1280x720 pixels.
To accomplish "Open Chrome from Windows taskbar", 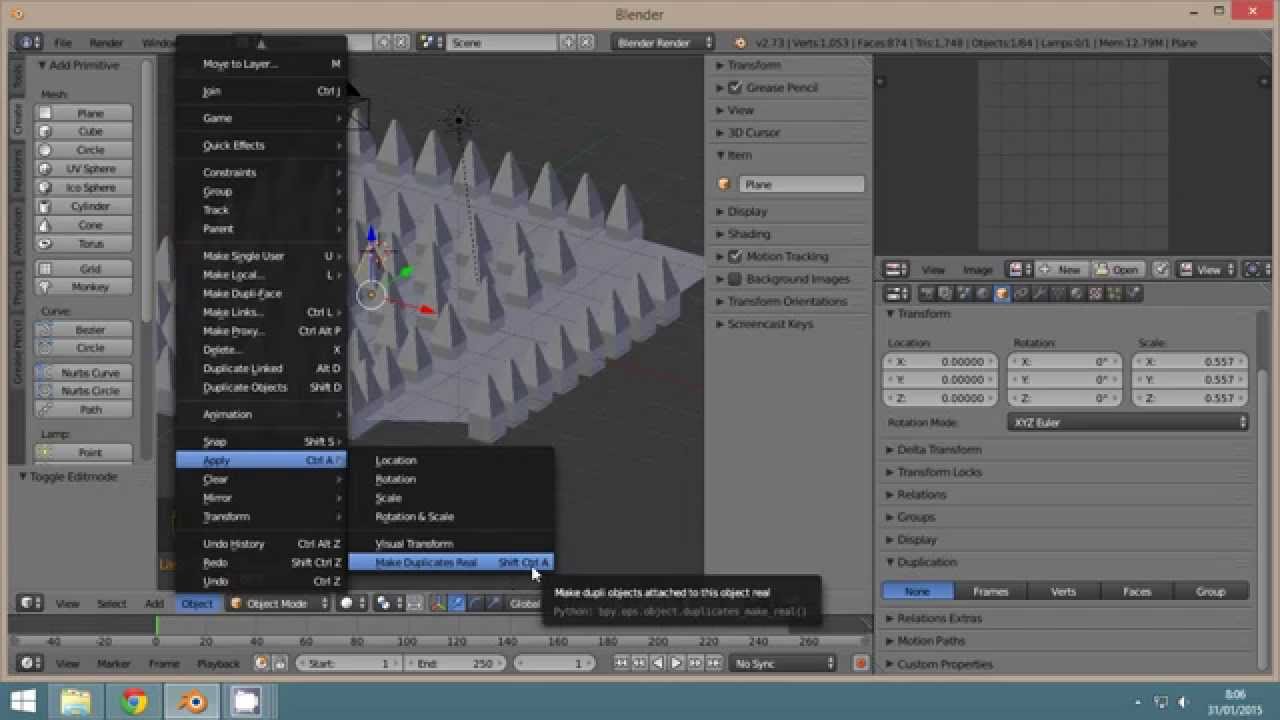I will (134, 701).
